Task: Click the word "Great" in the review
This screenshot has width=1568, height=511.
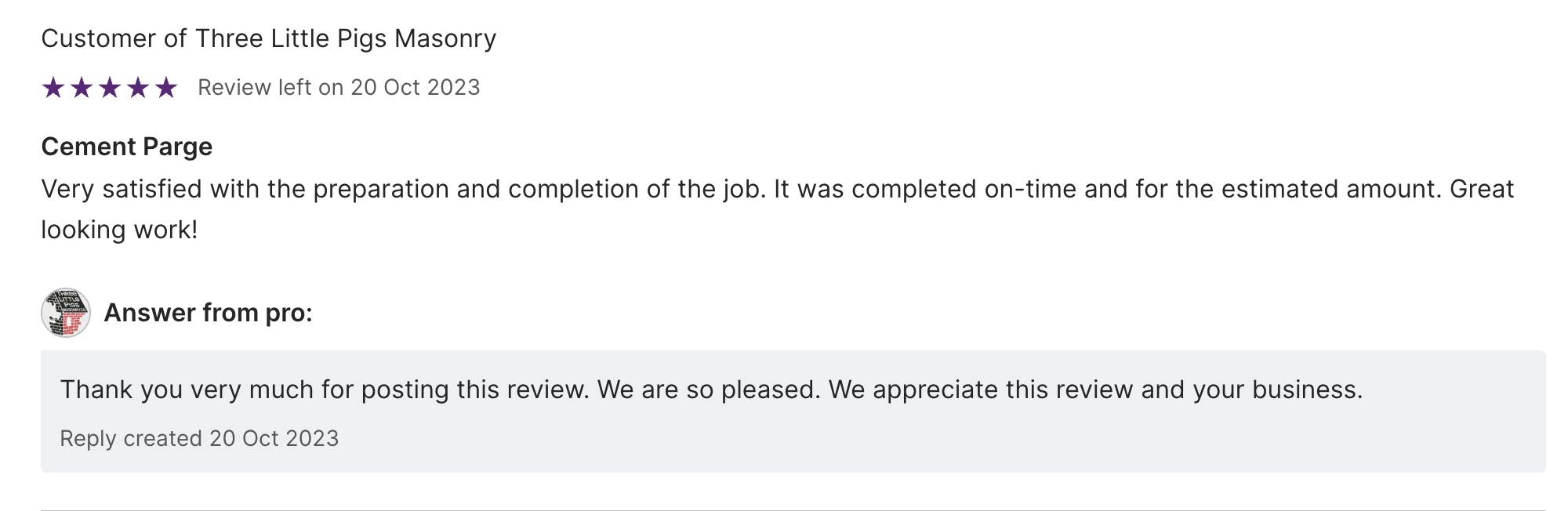Action: [1482, 189]
